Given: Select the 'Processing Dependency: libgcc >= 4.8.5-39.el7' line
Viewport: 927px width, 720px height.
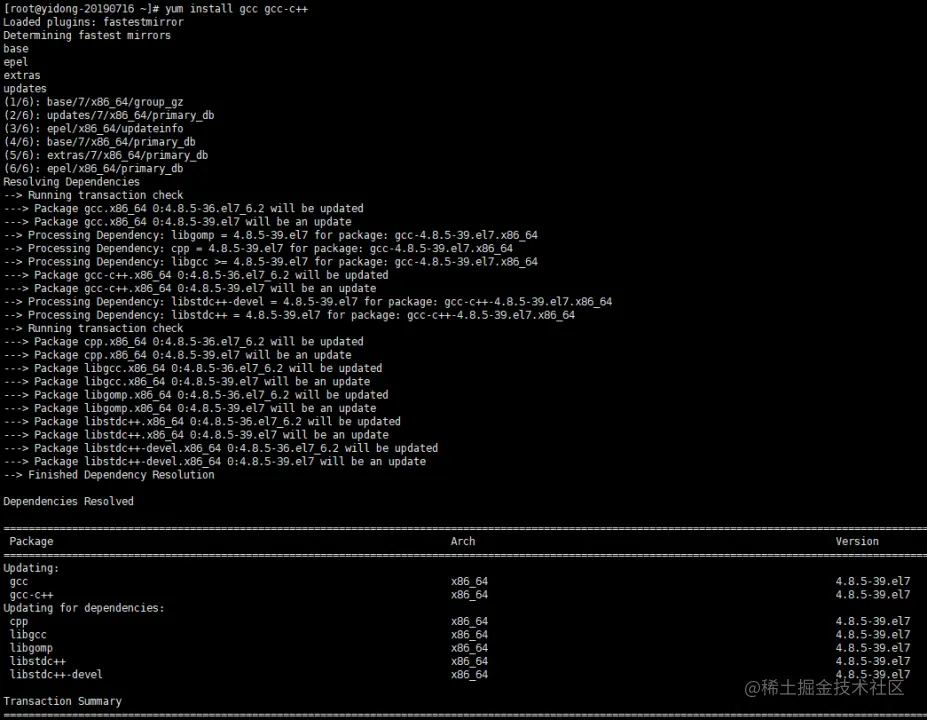Looking at the screenshot, I should pyautogui.click(x=271, y=262).
